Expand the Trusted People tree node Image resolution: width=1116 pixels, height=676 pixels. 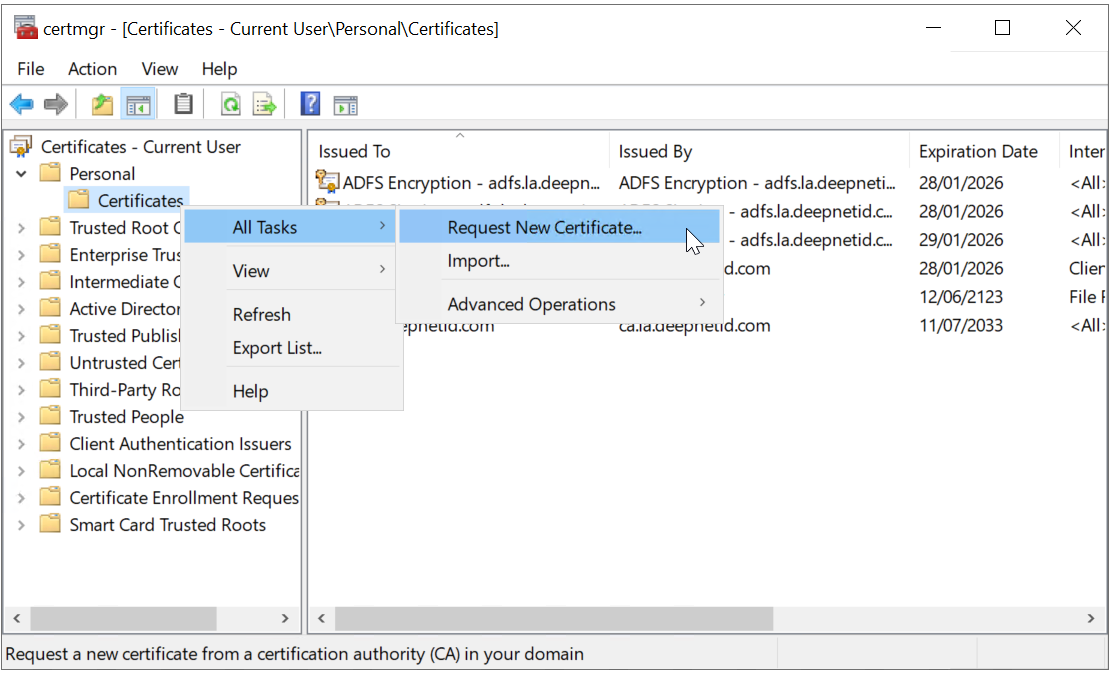(x=22, y=417)
